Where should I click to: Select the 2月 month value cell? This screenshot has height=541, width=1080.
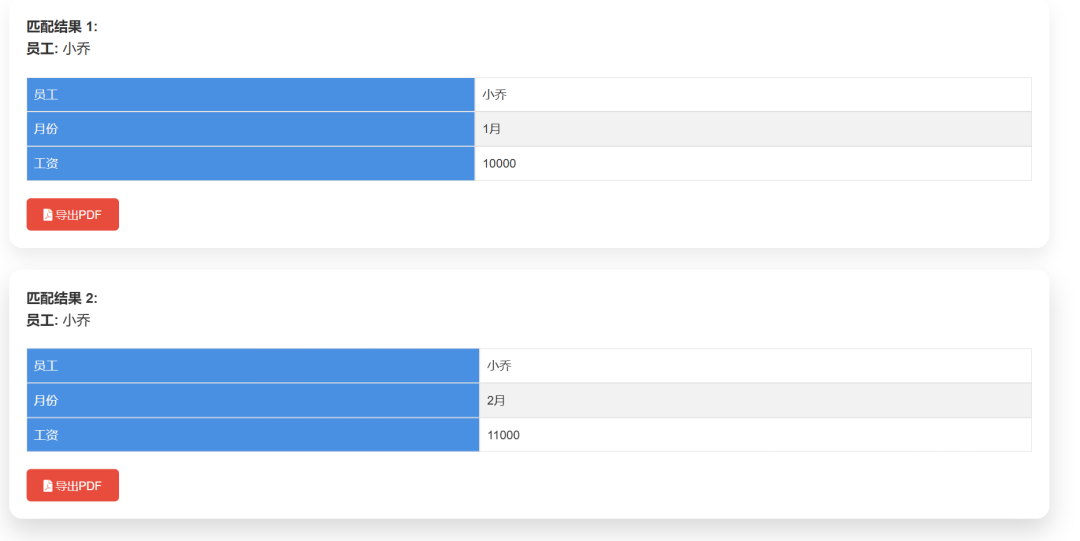[x=755, y=400]
